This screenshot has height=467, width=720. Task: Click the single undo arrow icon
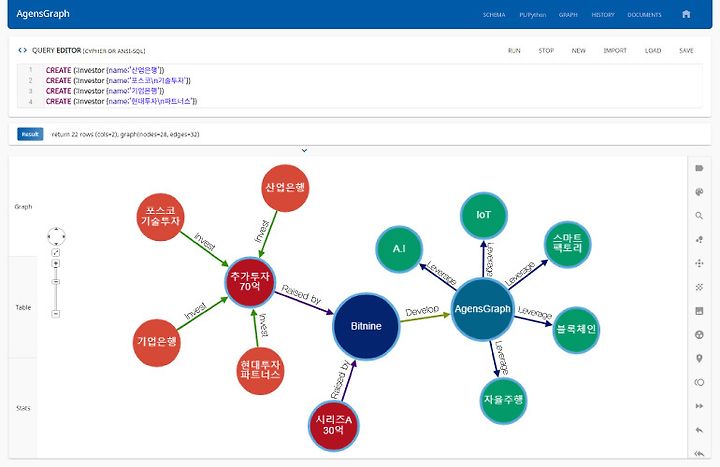click(699, 430)
